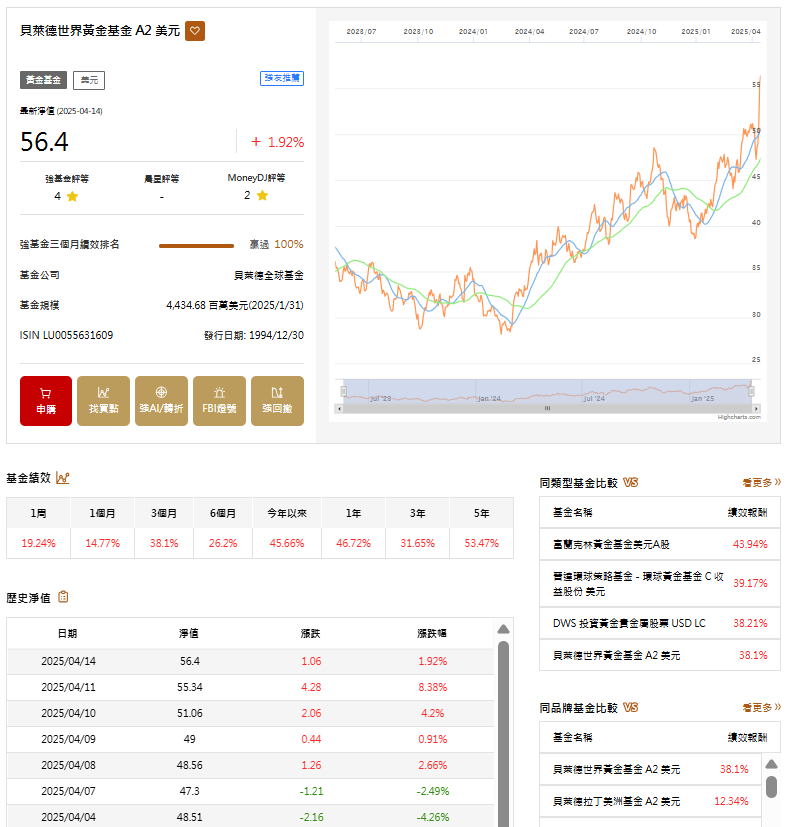Image resolution: width=788 pixels, height=827 pixels.
Task: Open 看更多 link for same-brand fund comparison
Action: (x=762, y=707)
